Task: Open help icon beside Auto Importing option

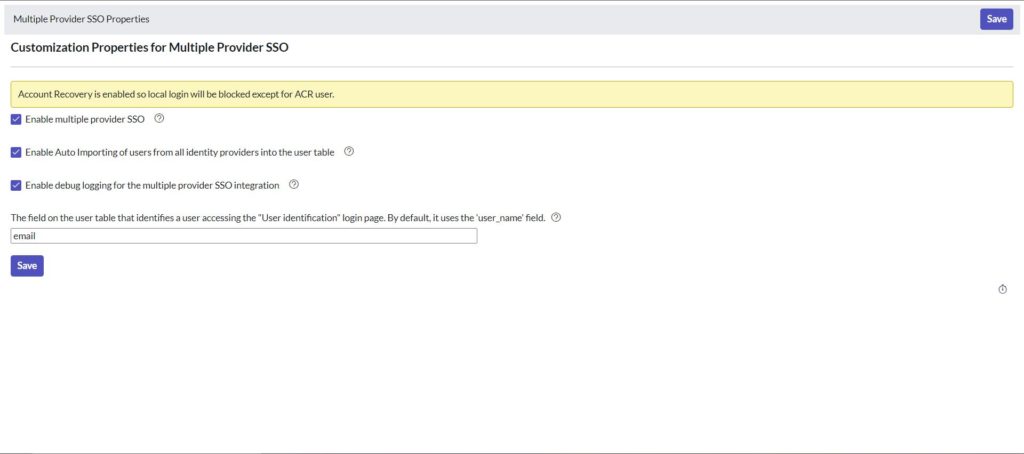Action: click(349, 152)
